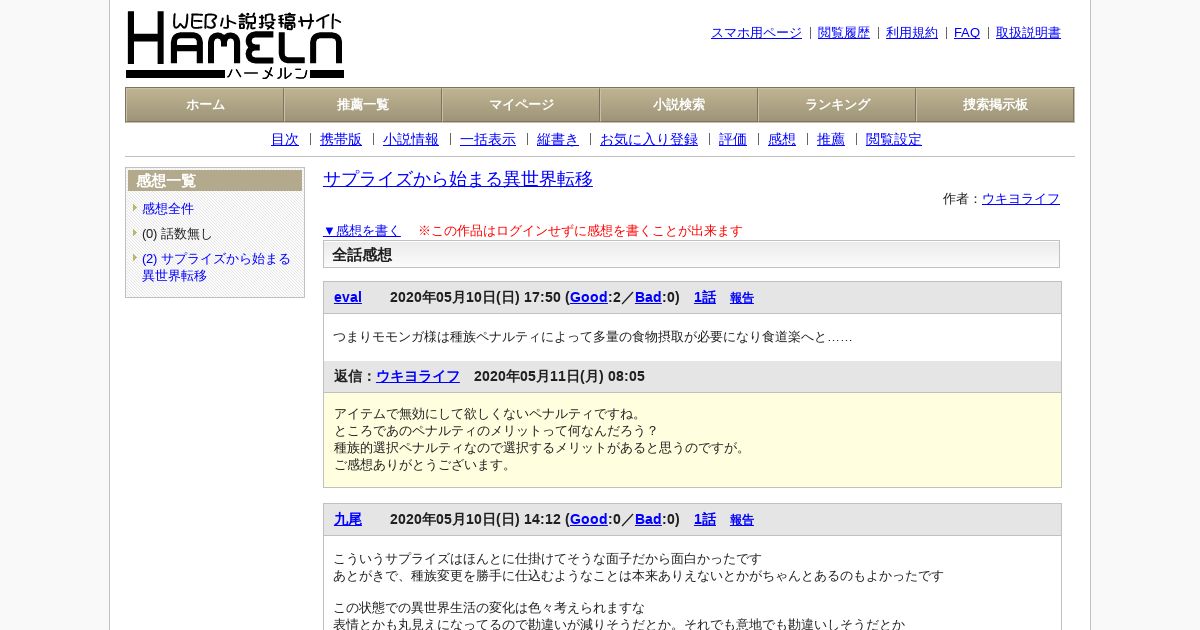The height and width of the screenshot is (630, 1200).
Task: Vote Bad on eval's comment
Action: click(x=648, y=297)
